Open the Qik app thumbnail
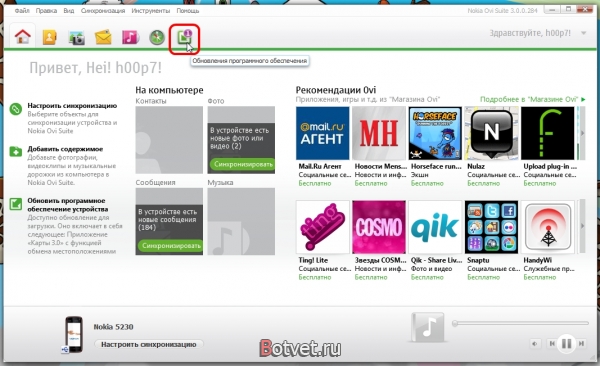 tap(435, 227)
